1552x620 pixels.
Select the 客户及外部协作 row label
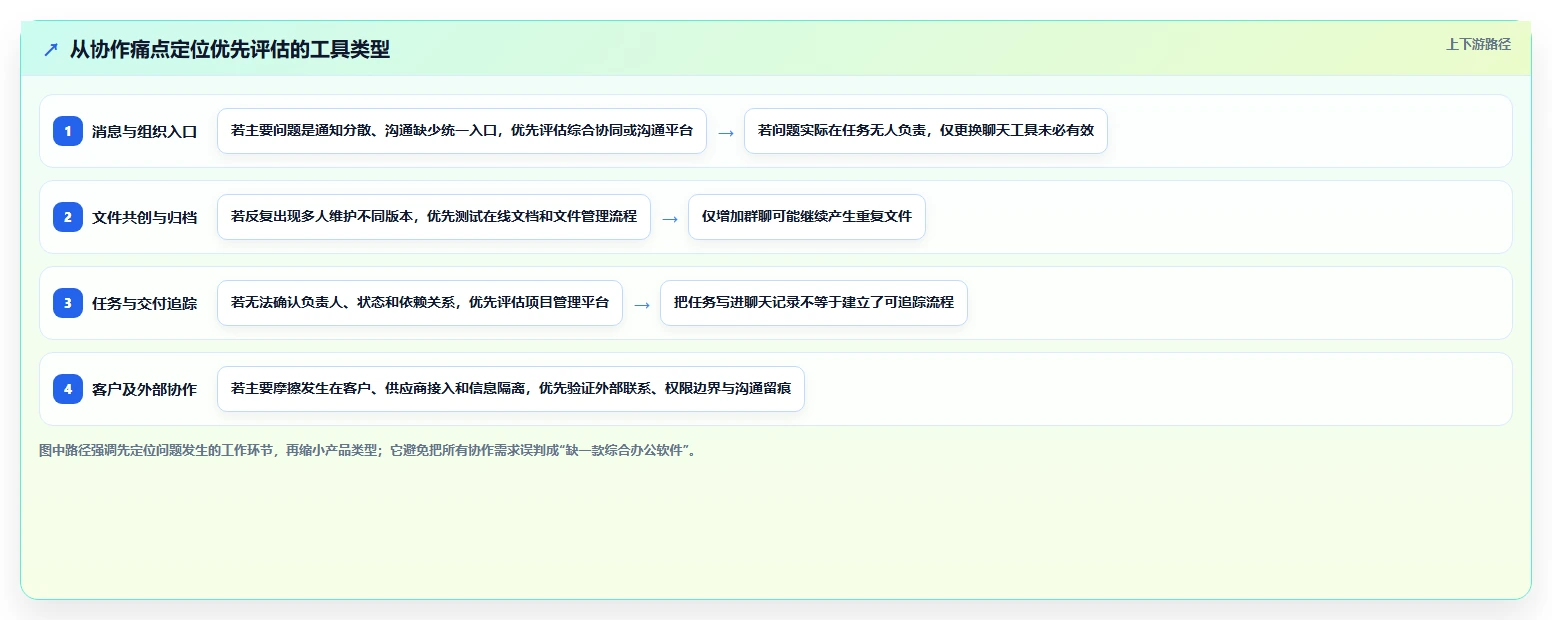pos(144,389)
